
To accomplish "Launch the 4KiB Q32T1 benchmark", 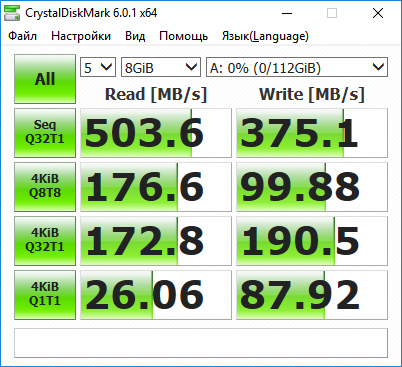I will tap(45, 241).
